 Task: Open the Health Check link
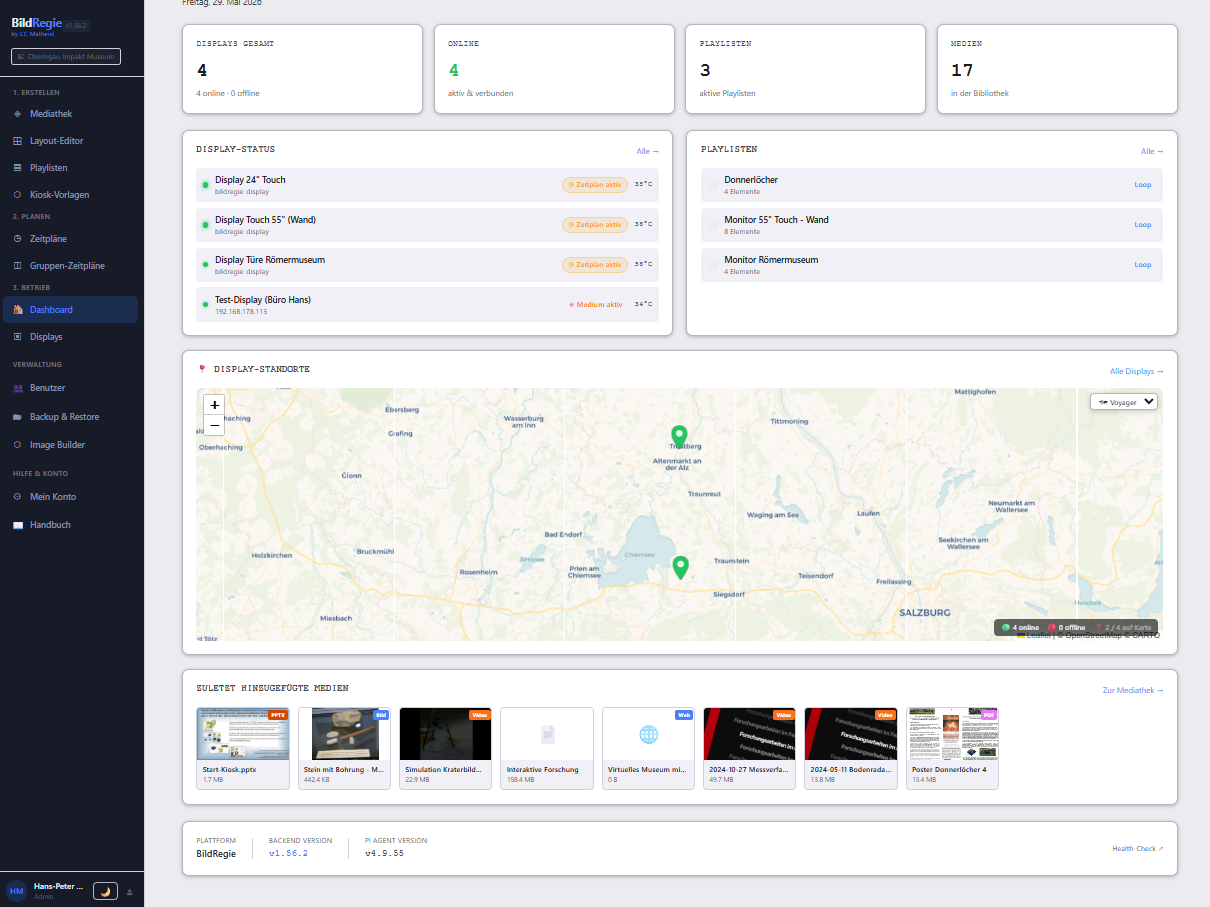(x=1138, y=849)
